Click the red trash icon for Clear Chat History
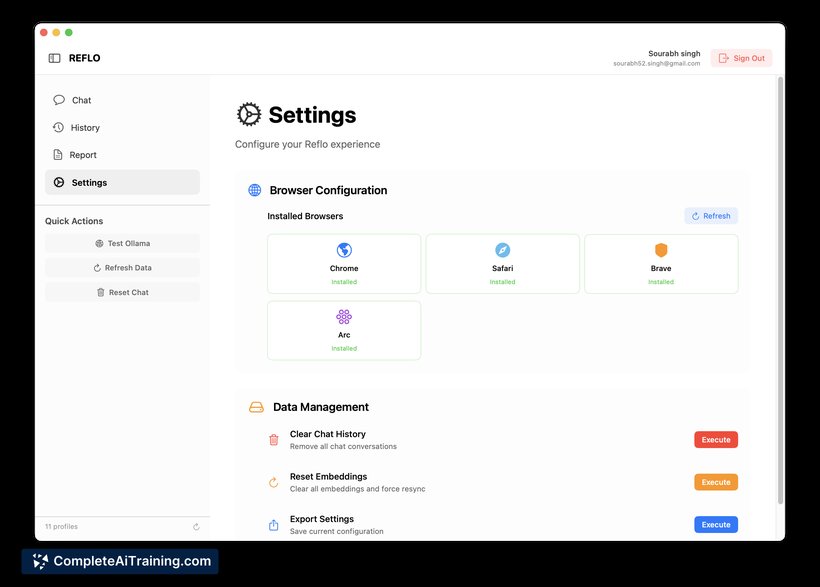 (274, 440)
